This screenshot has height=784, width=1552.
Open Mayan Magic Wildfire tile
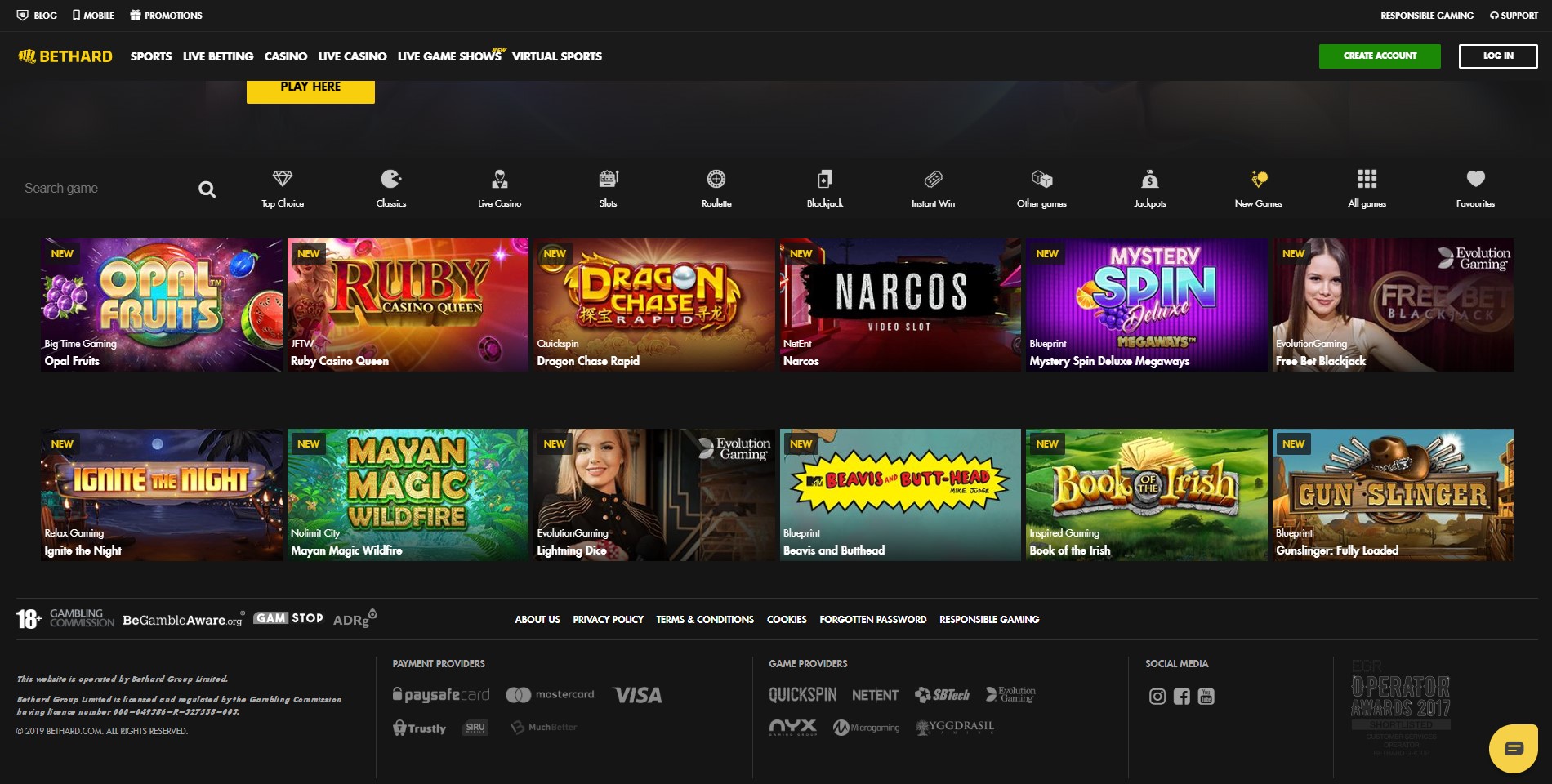click(x=408, y=495)
